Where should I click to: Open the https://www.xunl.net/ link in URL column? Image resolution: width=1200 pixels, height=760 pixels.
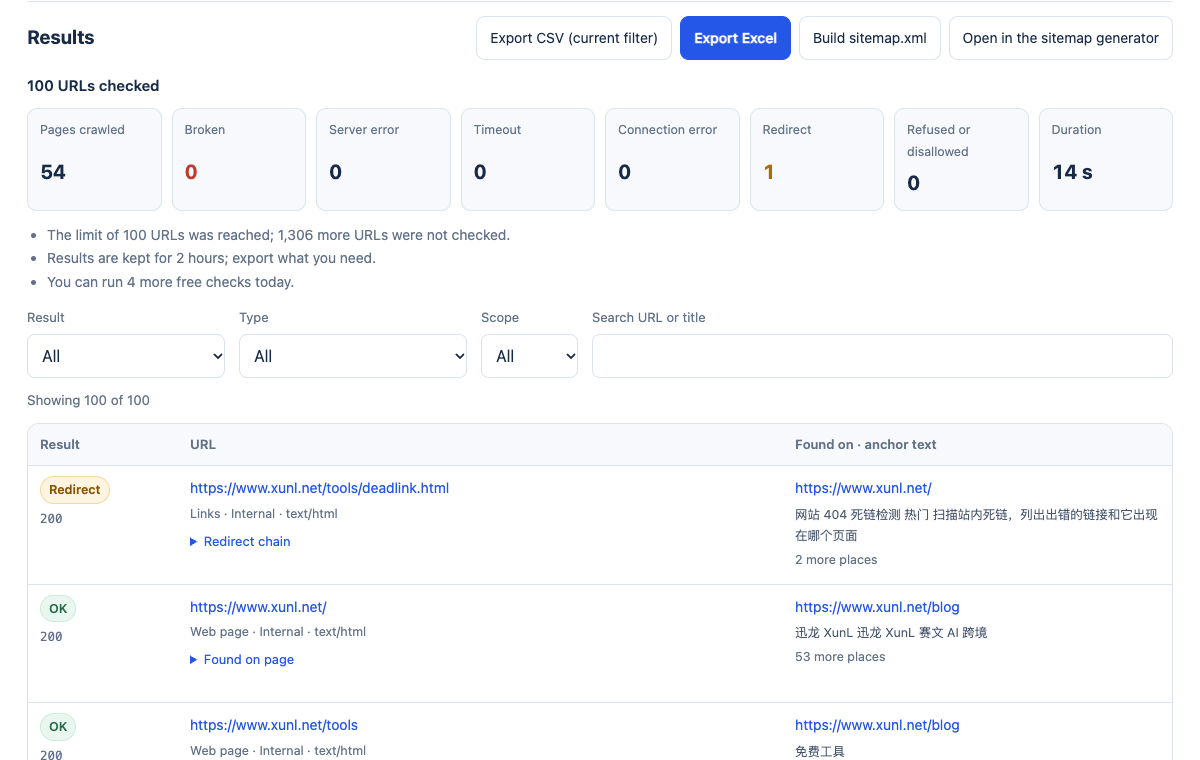coord(258,607)
